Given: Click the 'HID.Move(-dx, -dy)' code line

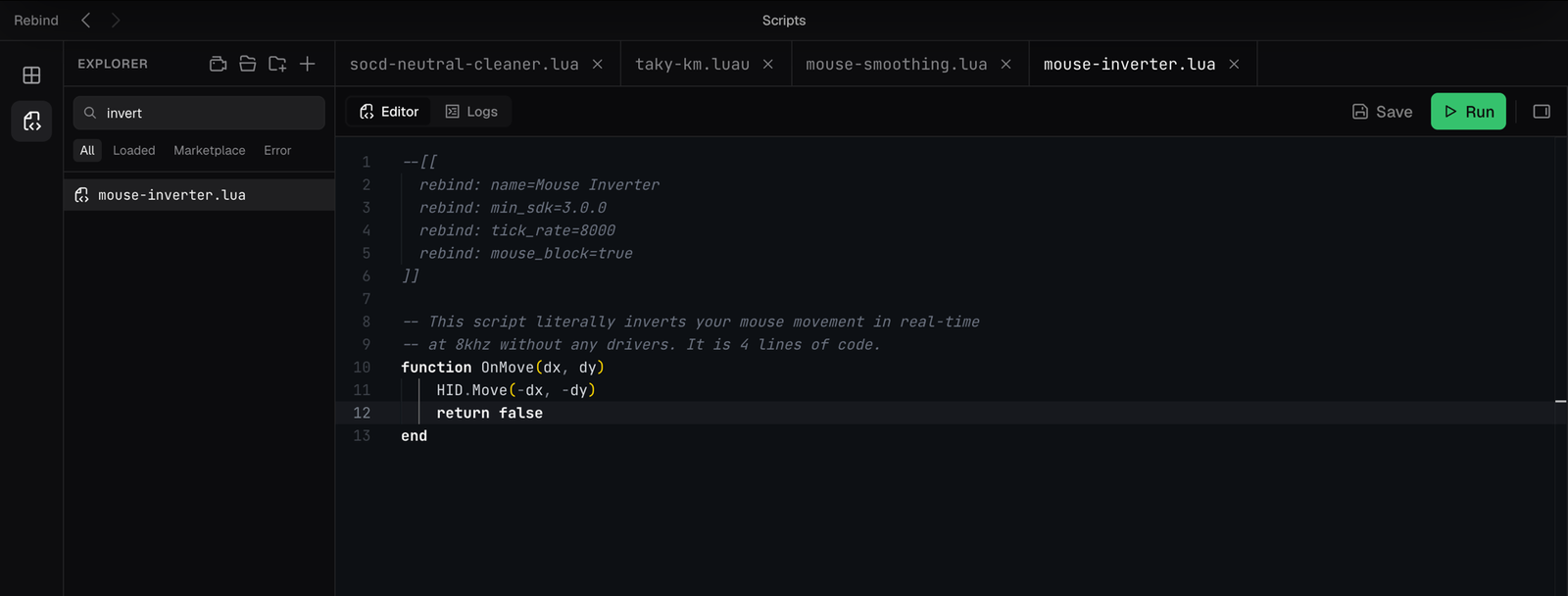Looking at the screenshot, I should click(516, 390).
